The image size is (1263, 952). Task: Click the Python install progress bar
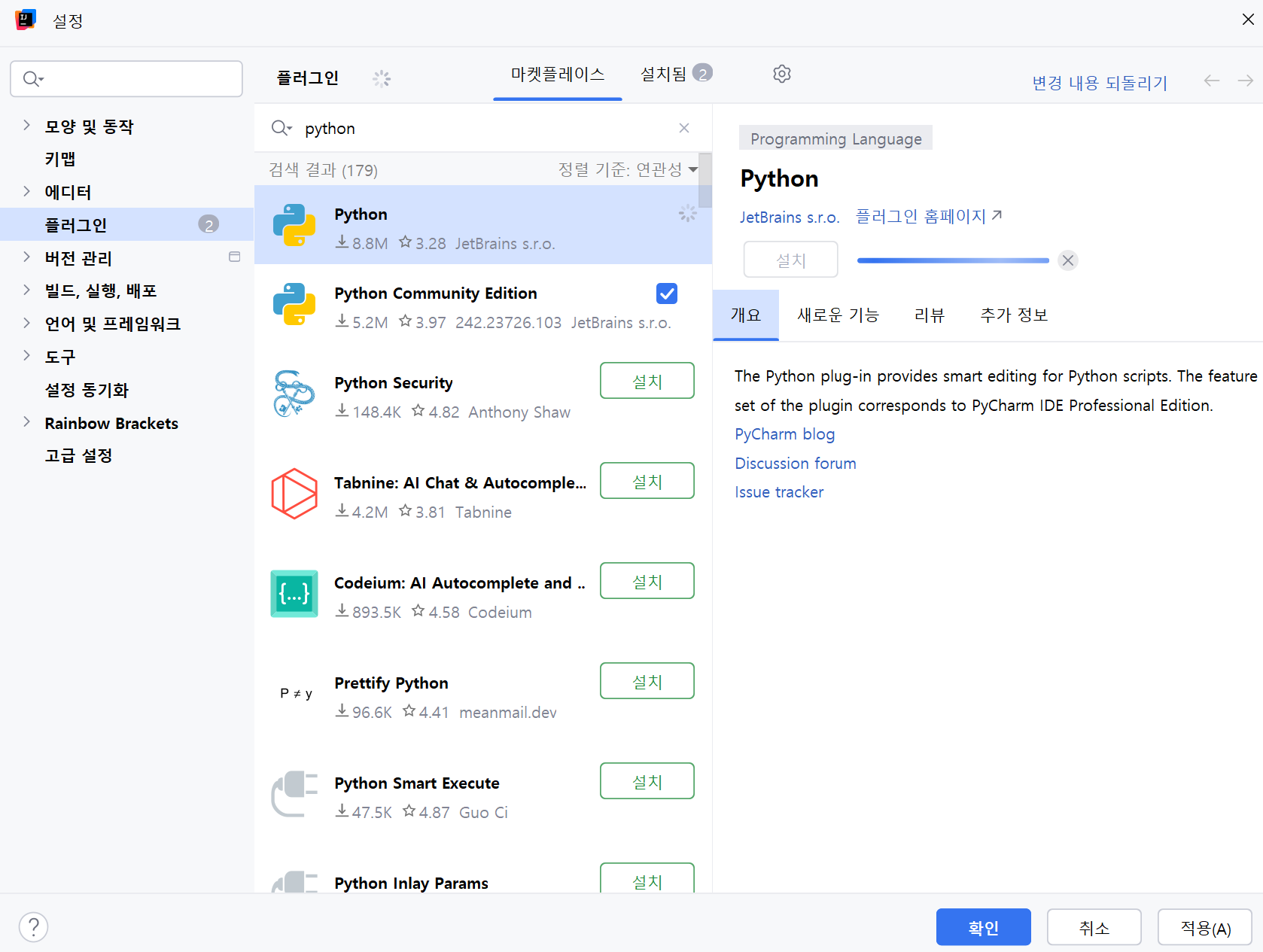click(953, 260)
